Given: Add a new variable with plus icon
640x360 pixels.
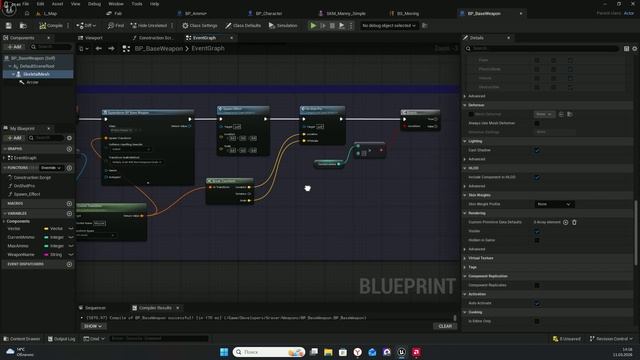Looking at the screenshot, I should [69, 213].
